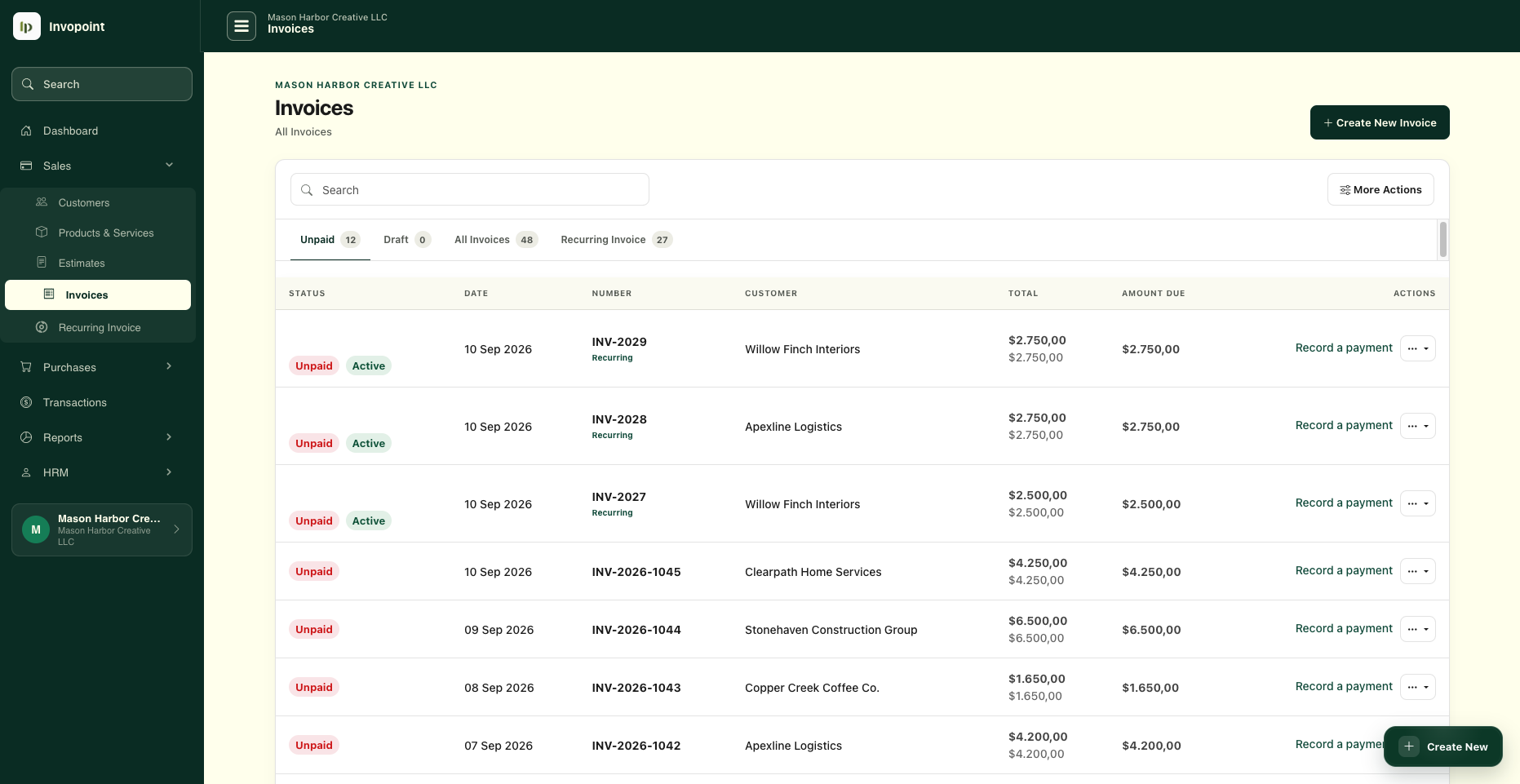The height and width of the screenshot is (784, 1520).
Task: Switch to the Draft tab
Action: pos(407,240)
